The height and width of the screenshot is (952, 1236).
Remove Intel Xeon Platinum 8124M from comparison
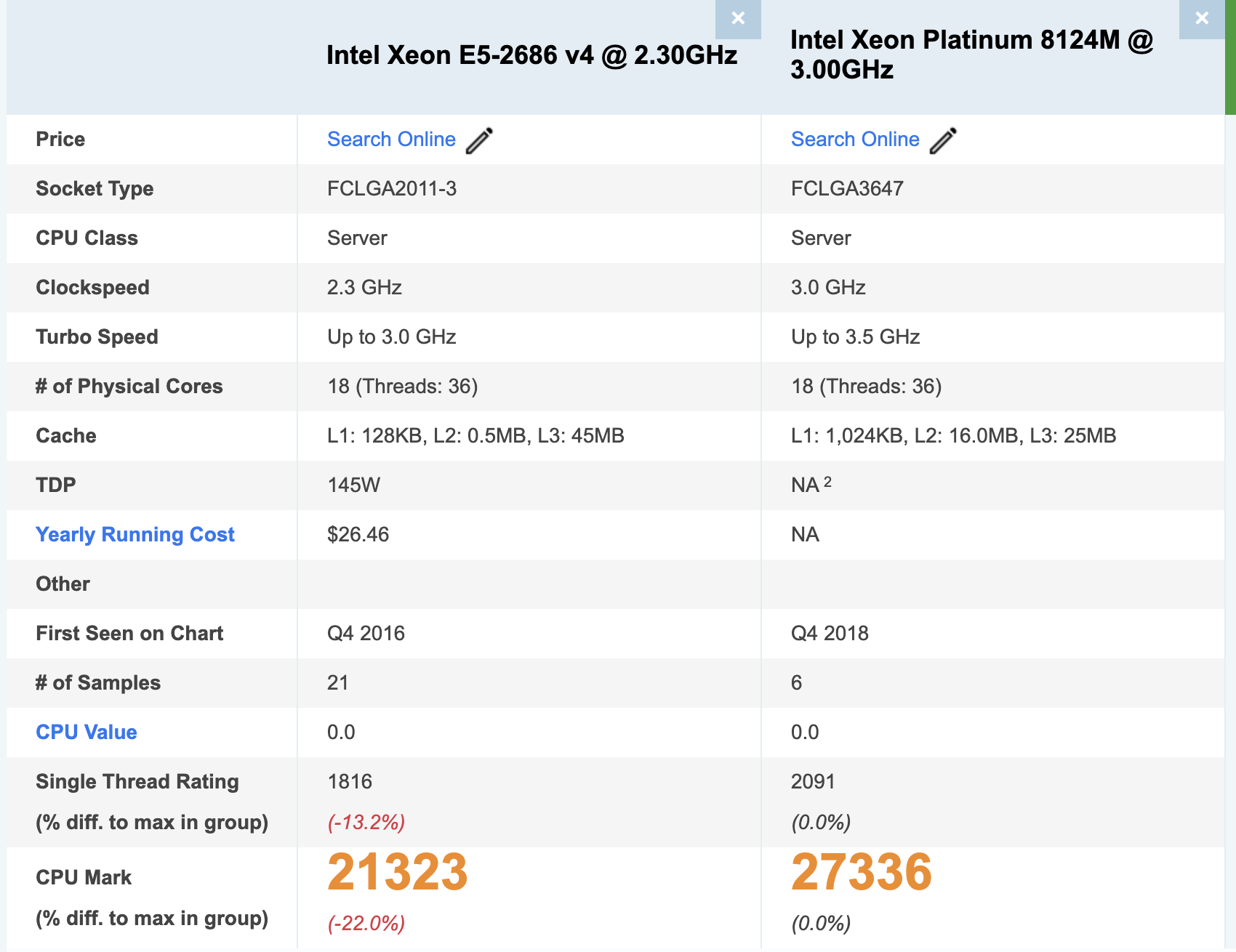1202,19
